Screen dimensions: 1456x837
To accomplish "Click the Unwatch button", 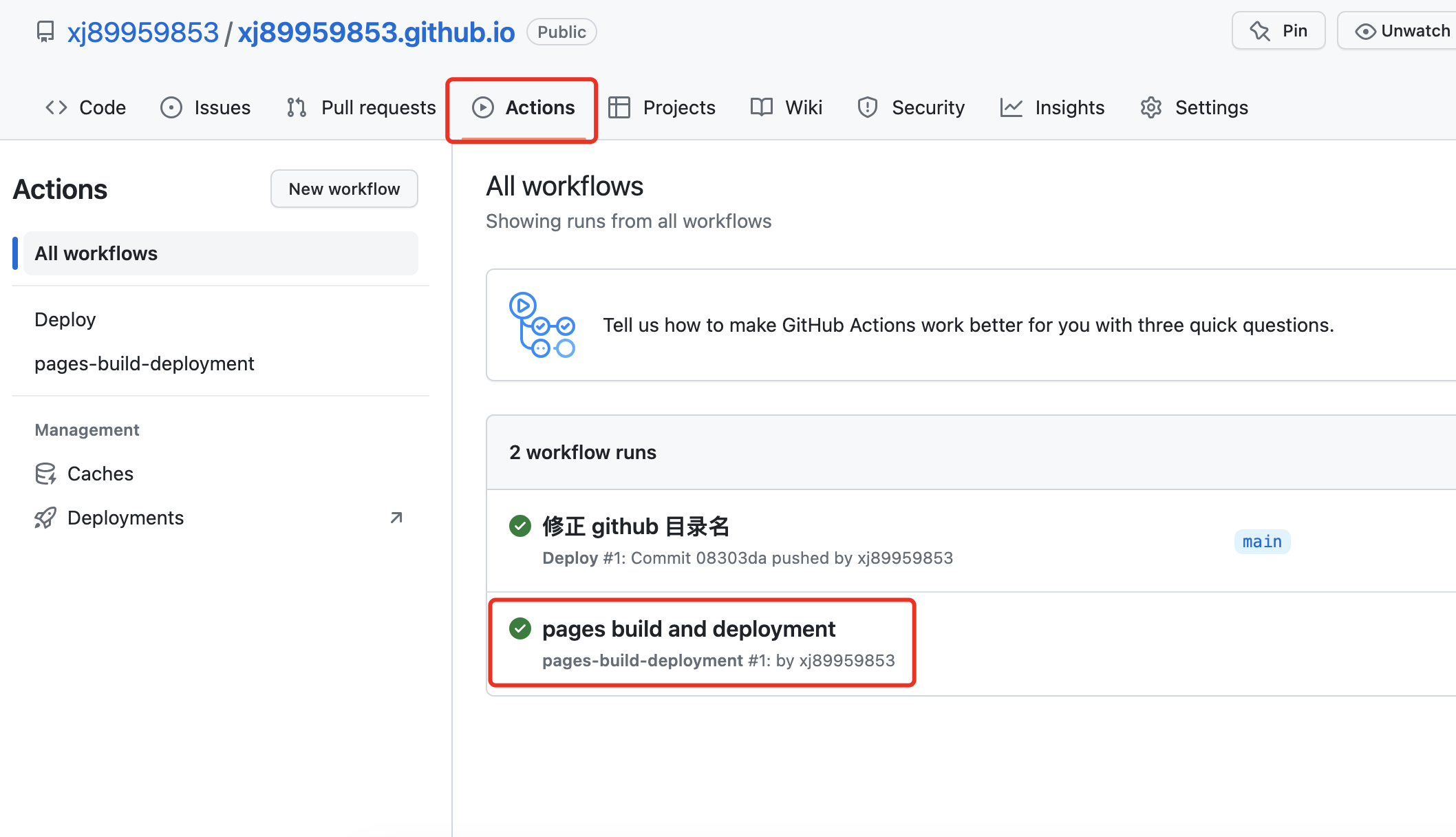I will (1397, 30).
